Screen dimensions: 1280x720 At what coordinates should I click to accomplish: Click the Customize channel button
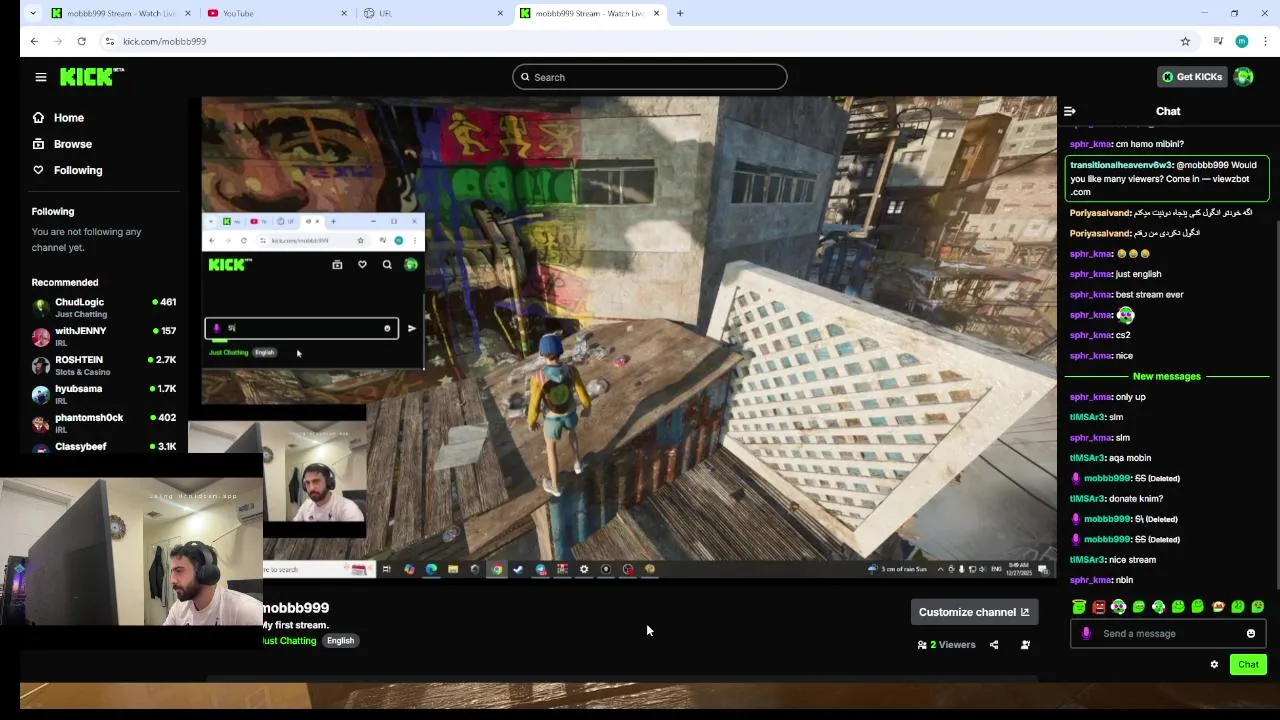pos(973,612)
